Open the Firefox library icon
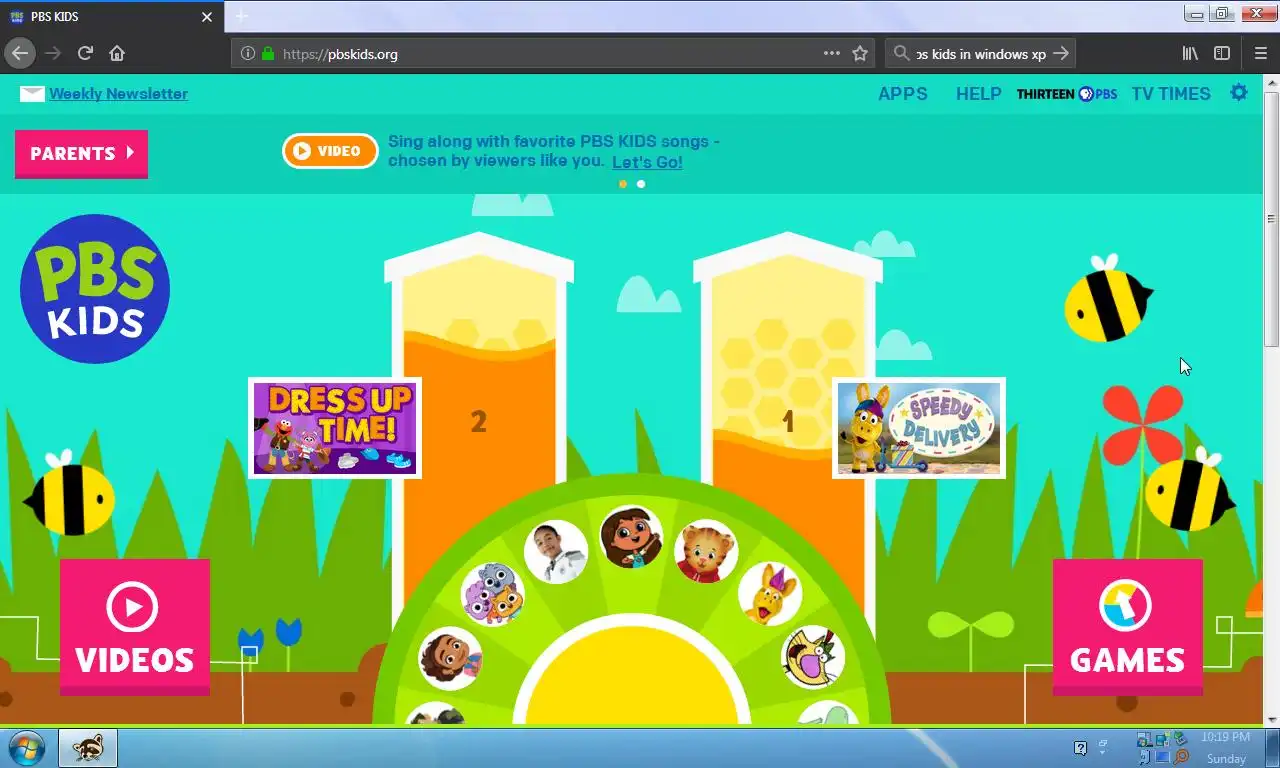The width and height of the screenshot is (1280, 768). point(1190,53)
